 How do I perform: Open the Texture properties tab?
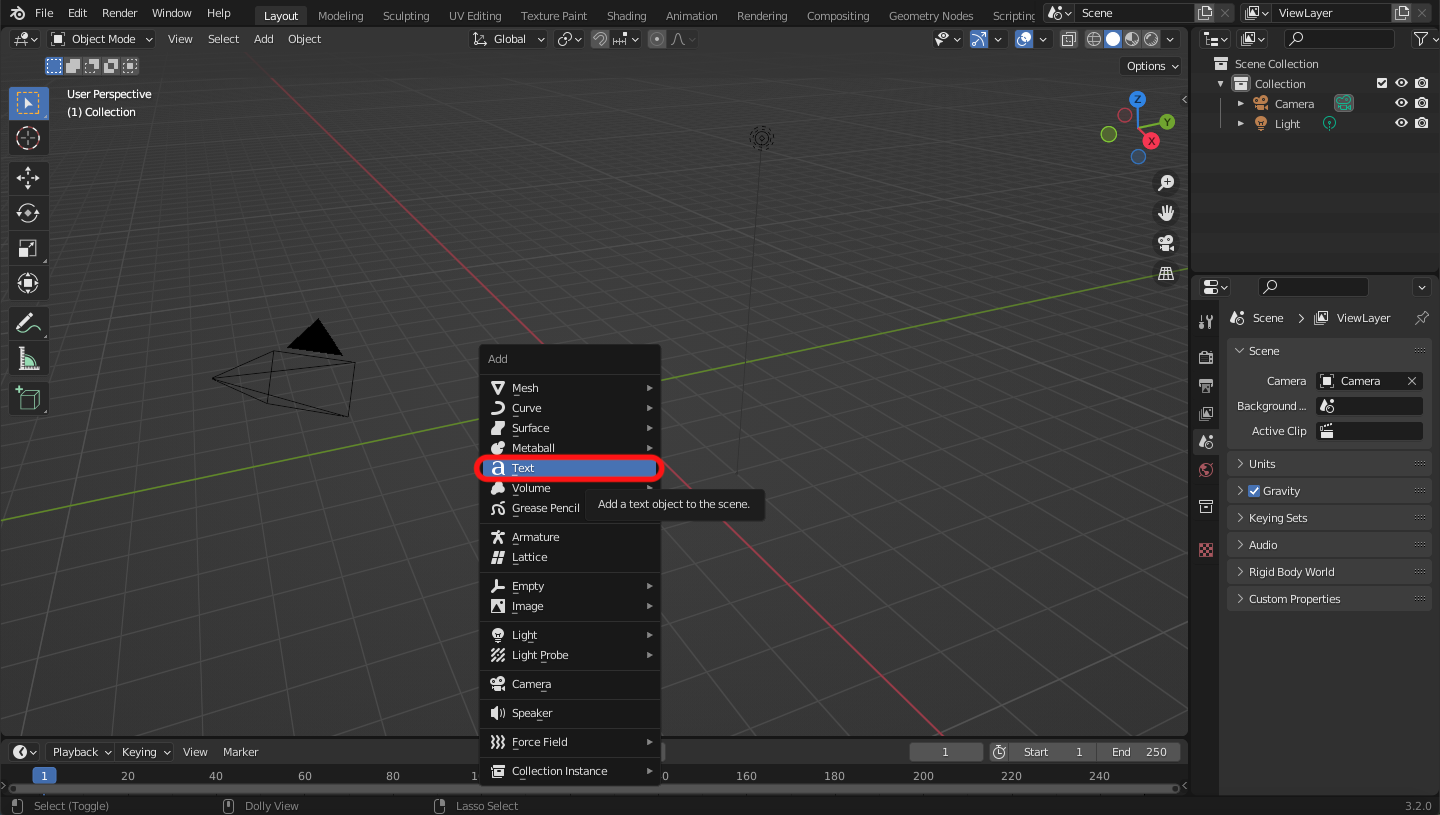click(1206, 550)
